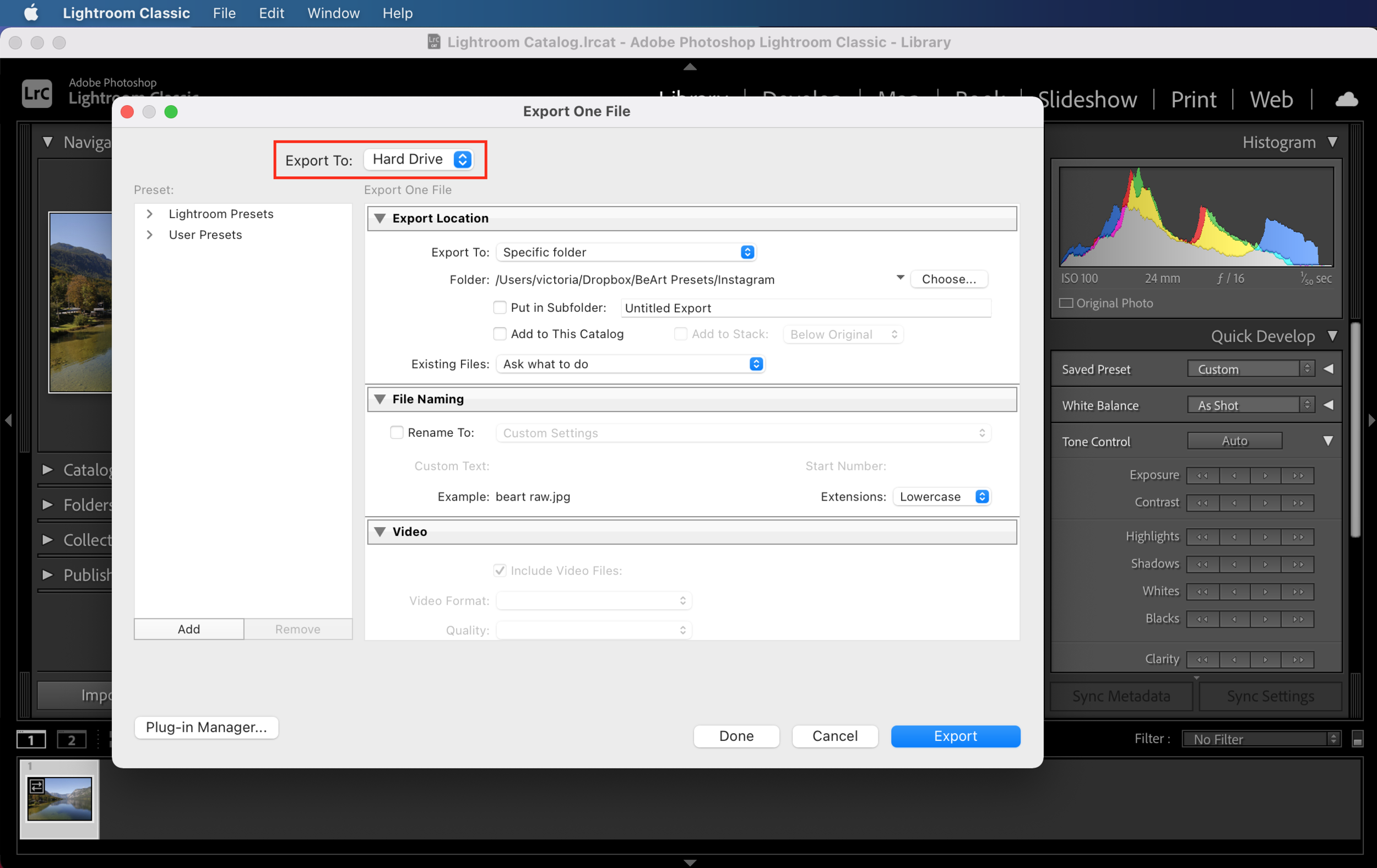Hide the left panel group arrow
This screenshot has width=1377, height=868.
(8, 420)
